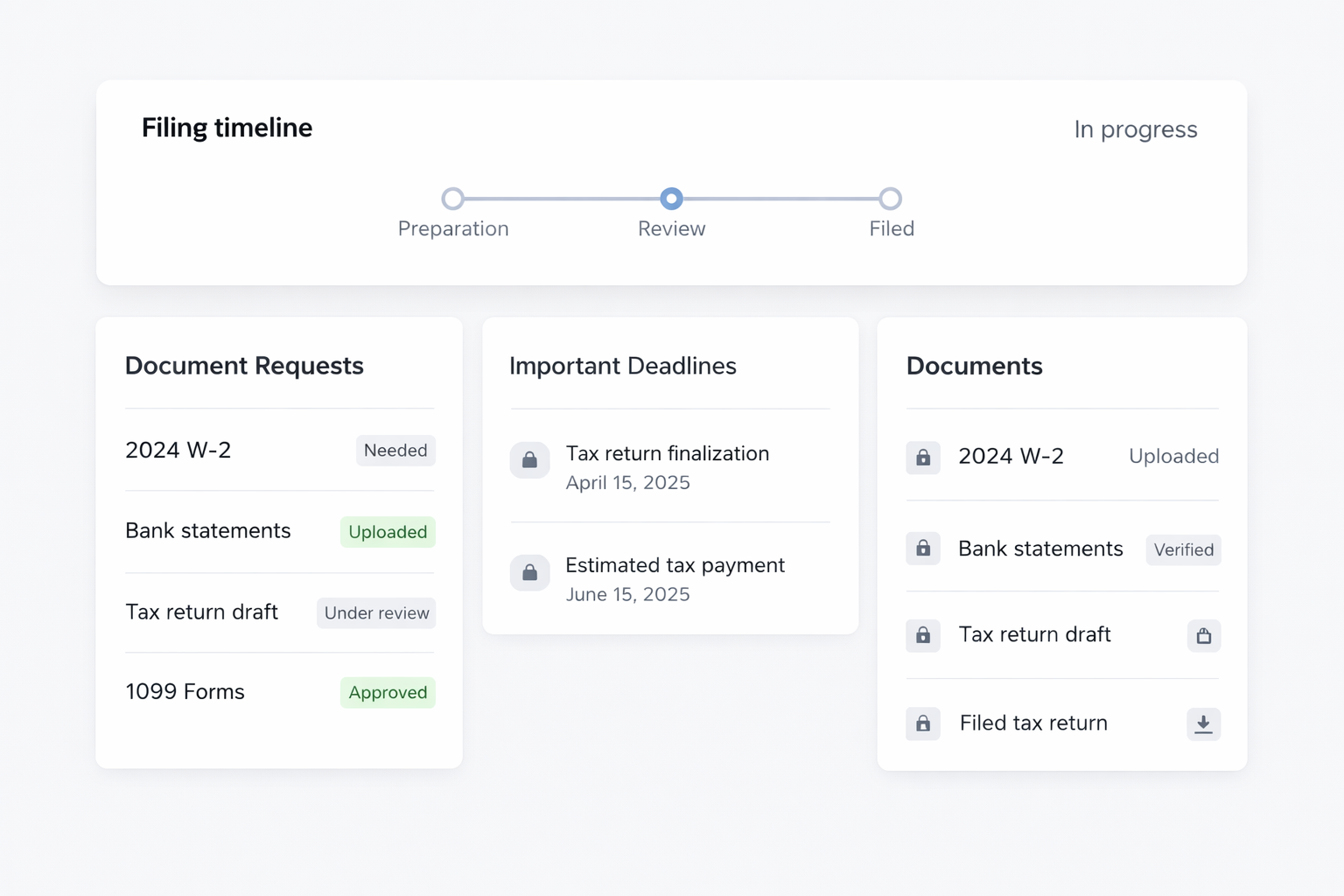Jump to the Filed step marker
Viewport: 1344px width, 896px height.
click(890, 199)
